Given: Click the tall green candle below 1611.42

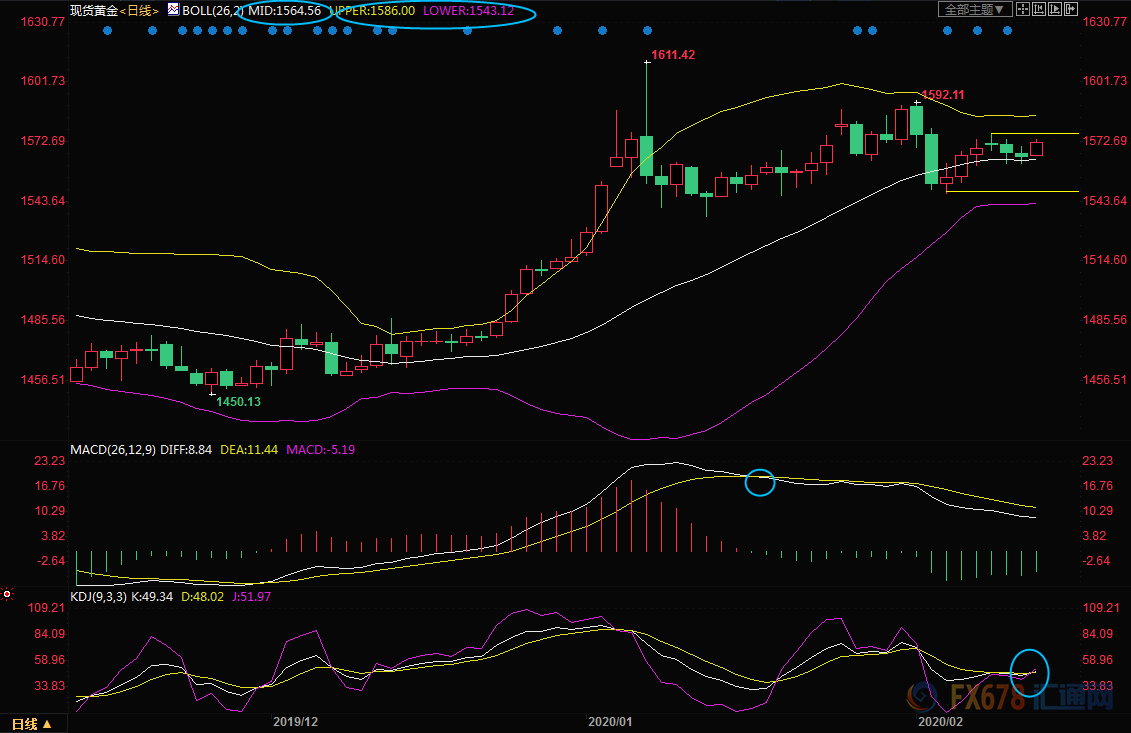Looking at the screenshot, I should click(x=647, y=156).
